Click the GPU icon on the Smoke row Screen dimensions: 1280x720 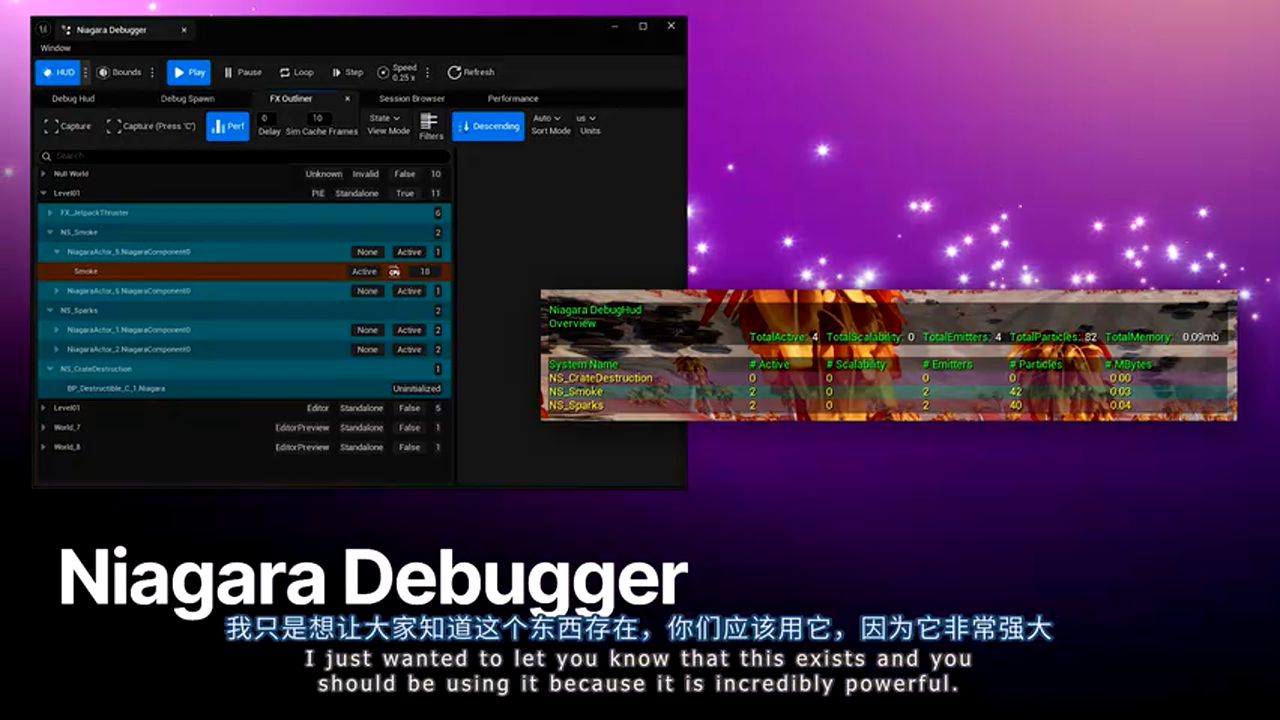point(394,271)
